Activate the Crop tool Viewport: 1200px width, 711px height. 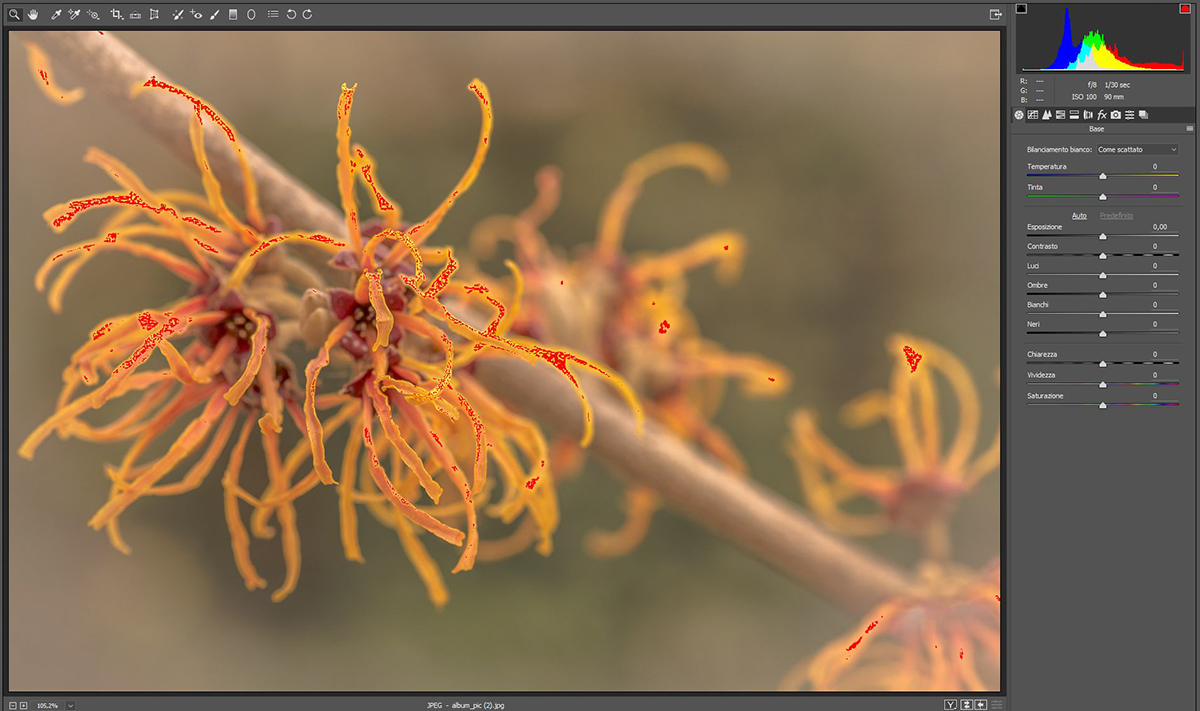(116, 15)
